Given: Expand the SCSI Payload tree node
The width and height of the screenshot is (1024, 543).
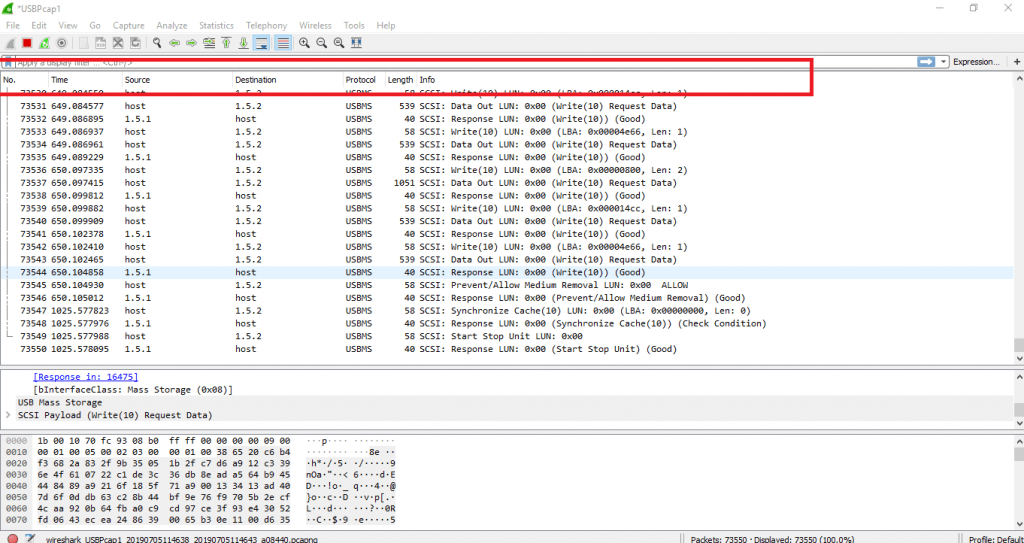Looking at the screenshot, I should [x=9, y=415].
